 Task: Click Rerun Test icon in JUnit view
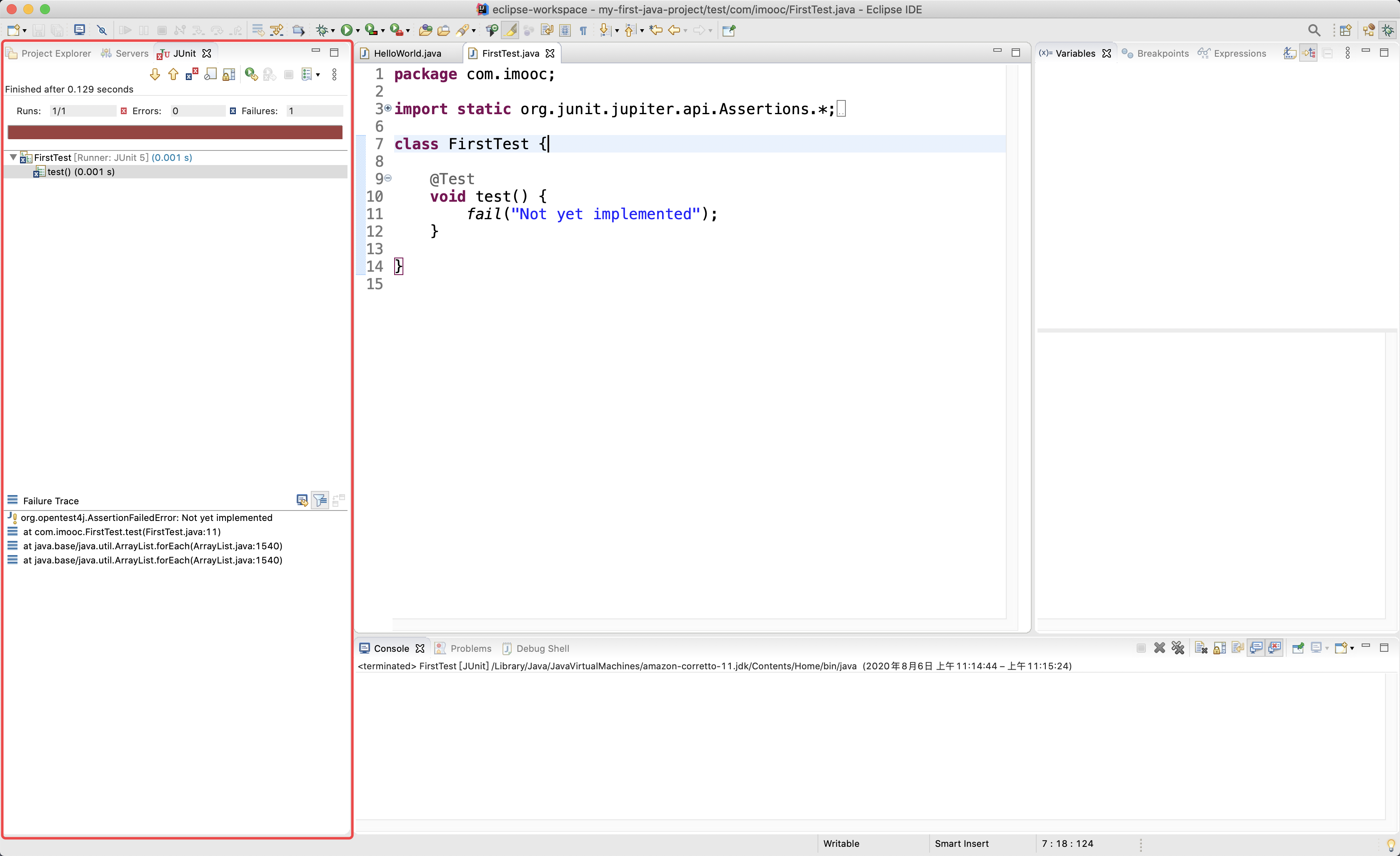251,75
